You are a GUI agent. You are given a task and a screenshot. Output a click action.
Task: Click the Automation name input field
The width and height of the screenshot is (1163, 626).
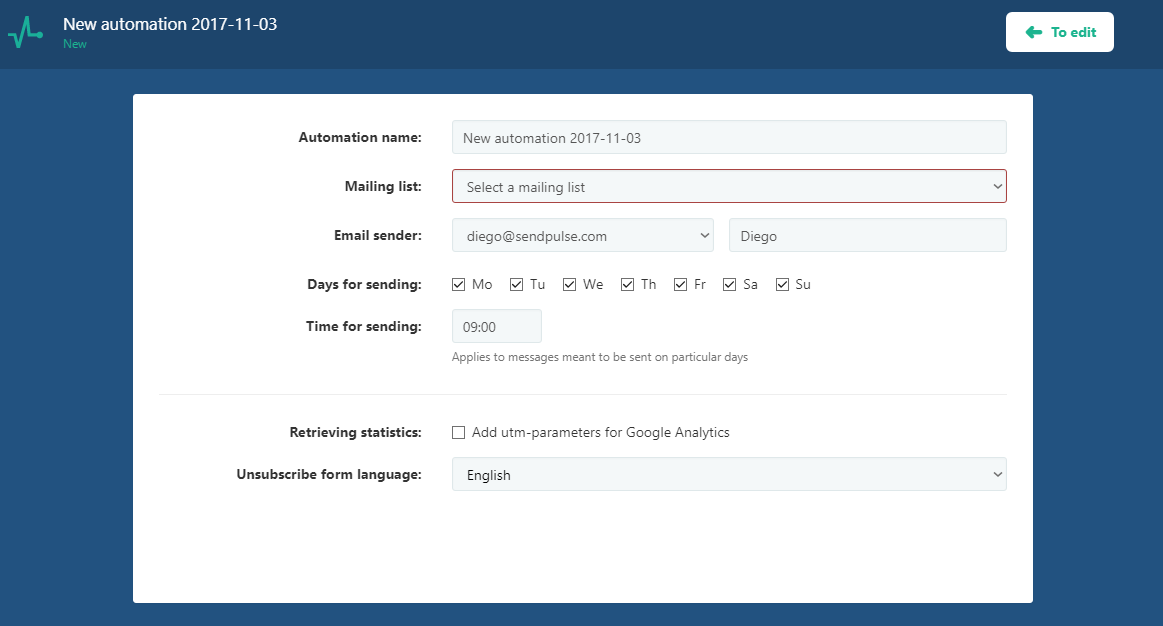(728, 138)
